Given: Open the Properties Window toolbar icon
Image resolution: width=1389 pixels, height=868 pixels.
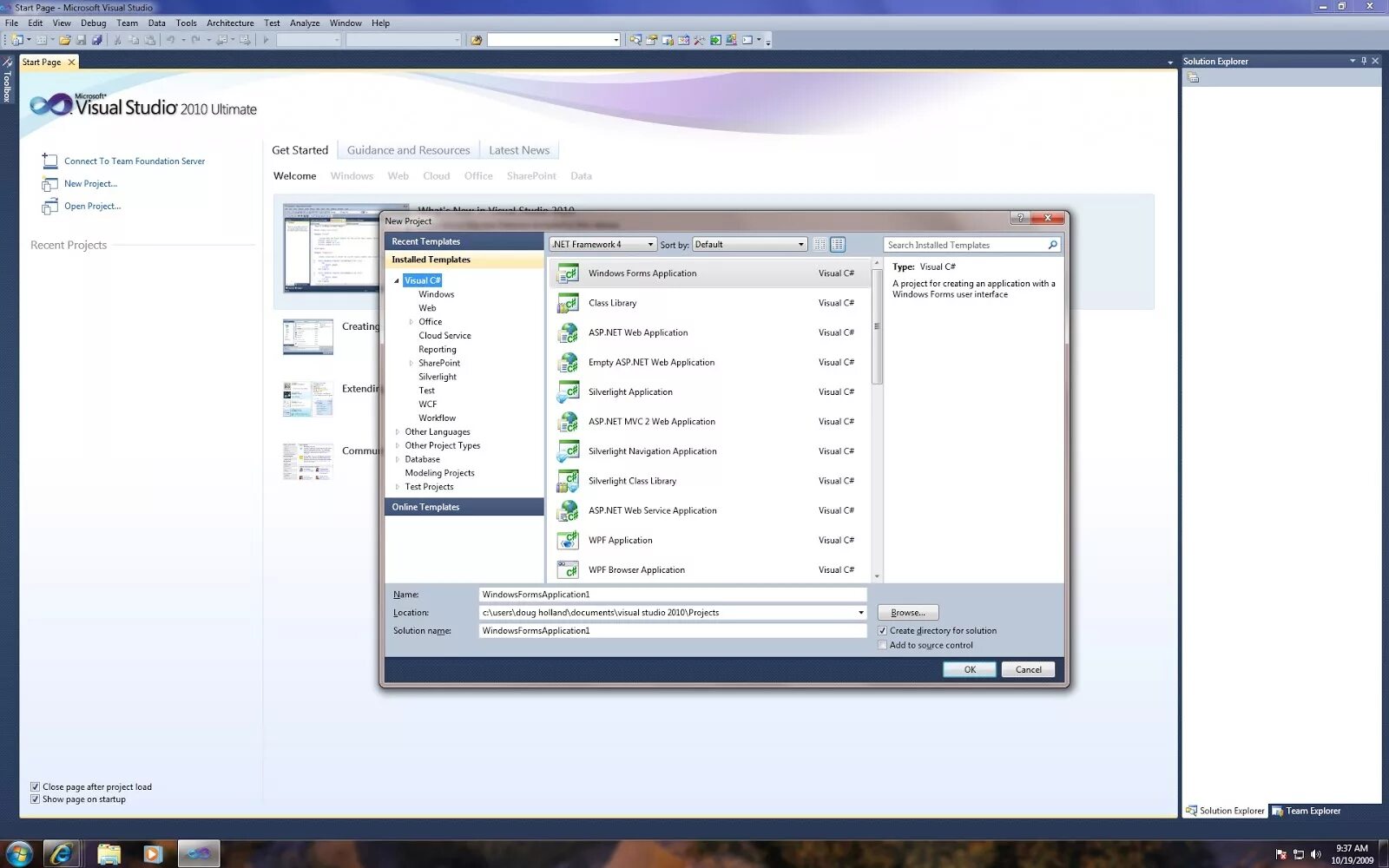Looking at the screenshot, I should [651, 40].
